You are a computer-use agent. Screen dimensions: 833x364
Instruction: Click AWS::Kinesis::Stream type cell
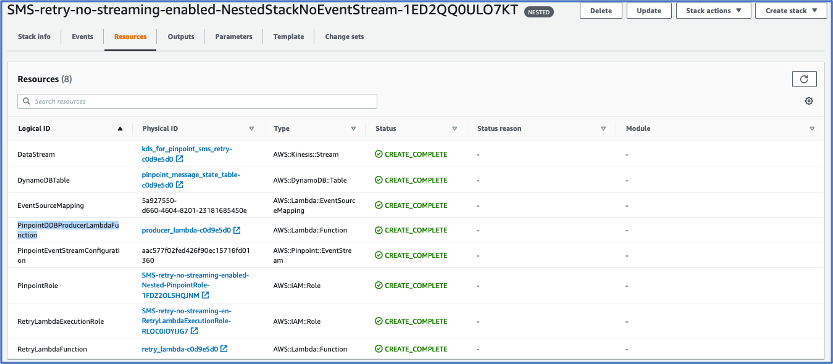[x=305, y=155]
